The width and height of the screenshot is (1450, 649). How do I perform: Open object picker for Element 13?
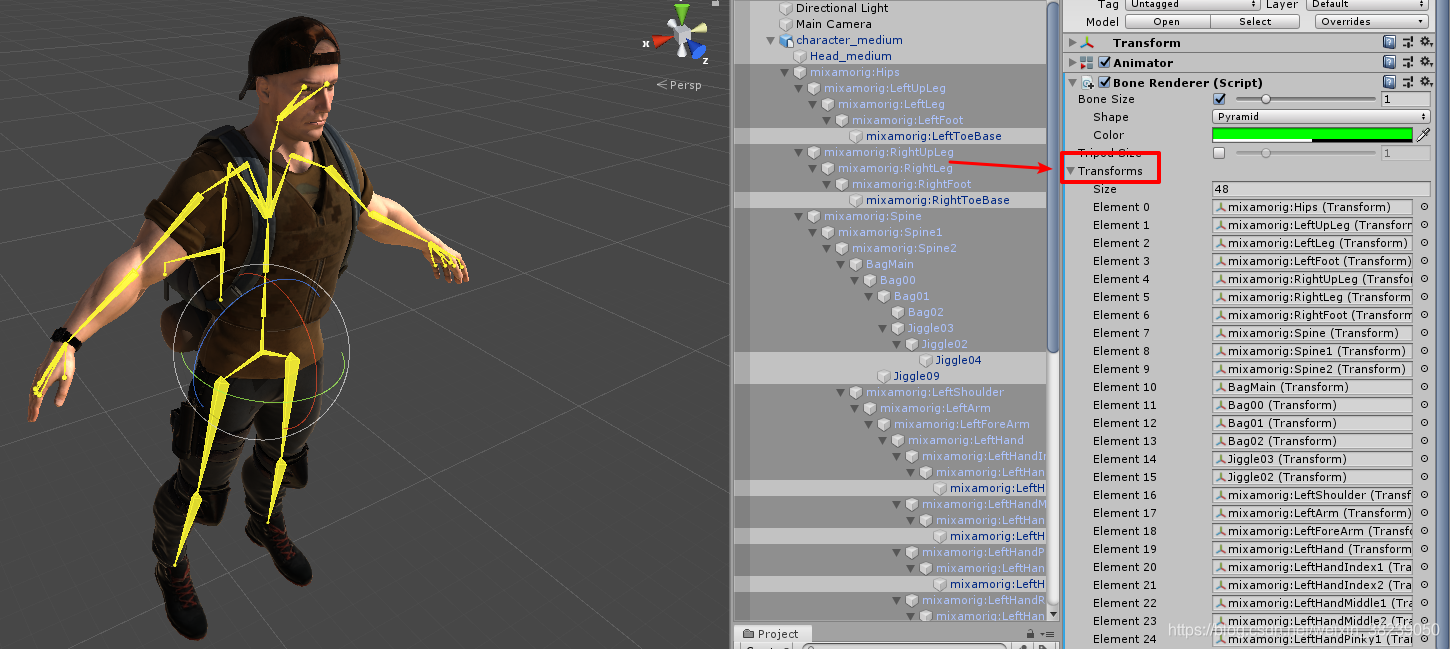click(1423, 441)
